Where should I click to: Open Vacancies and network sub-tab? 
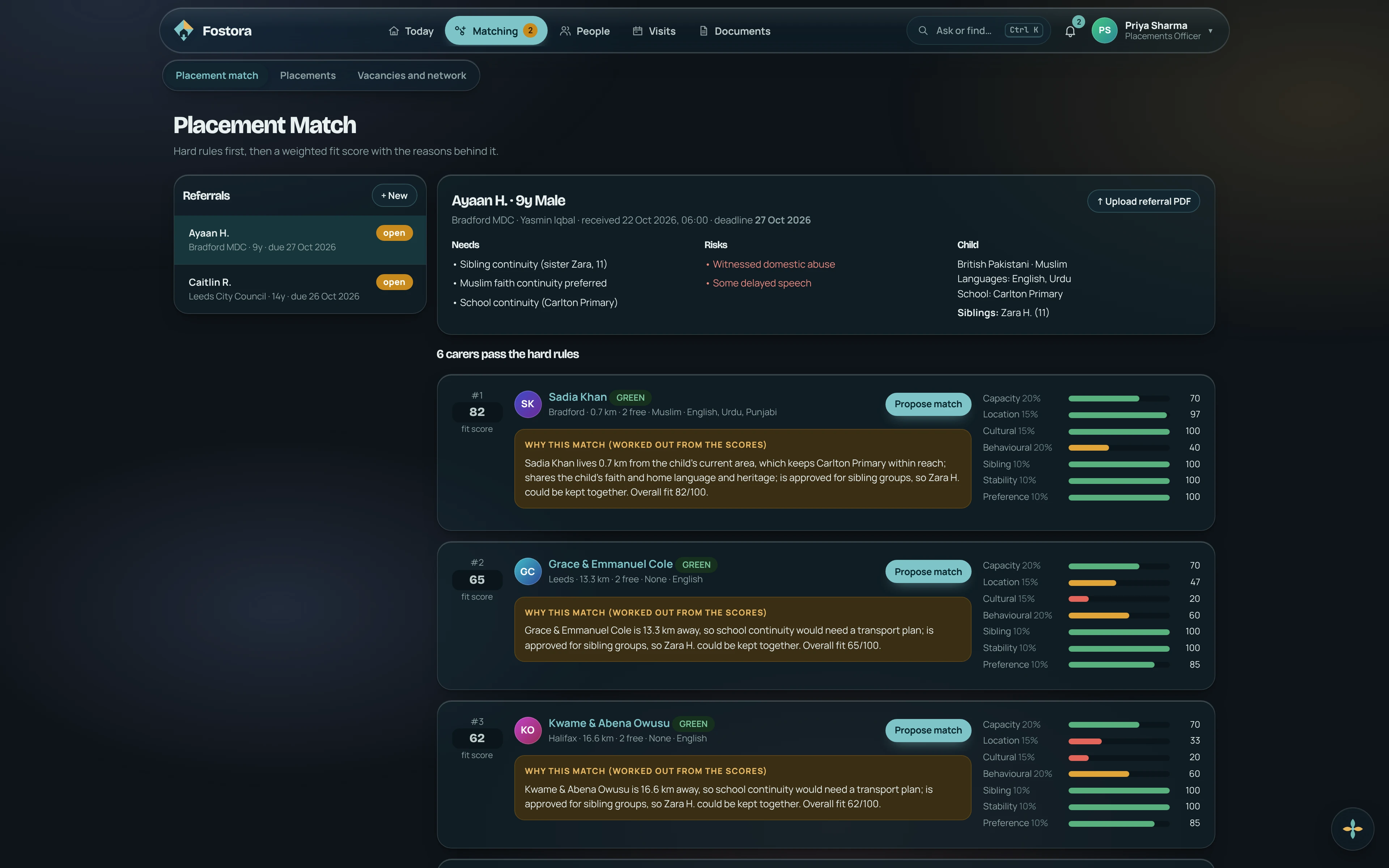tap(412, 75)
